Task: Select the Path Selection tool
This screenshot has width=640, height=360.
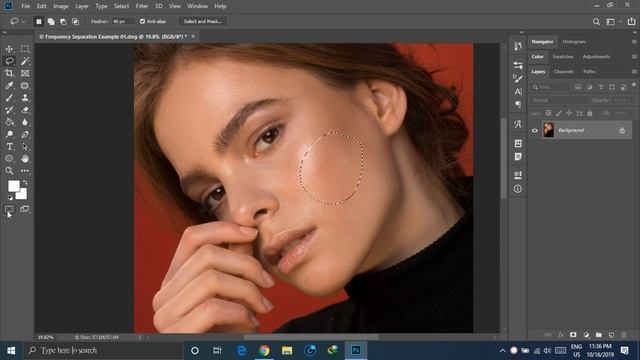Action: pyautogui.click(x=25, y=147)
